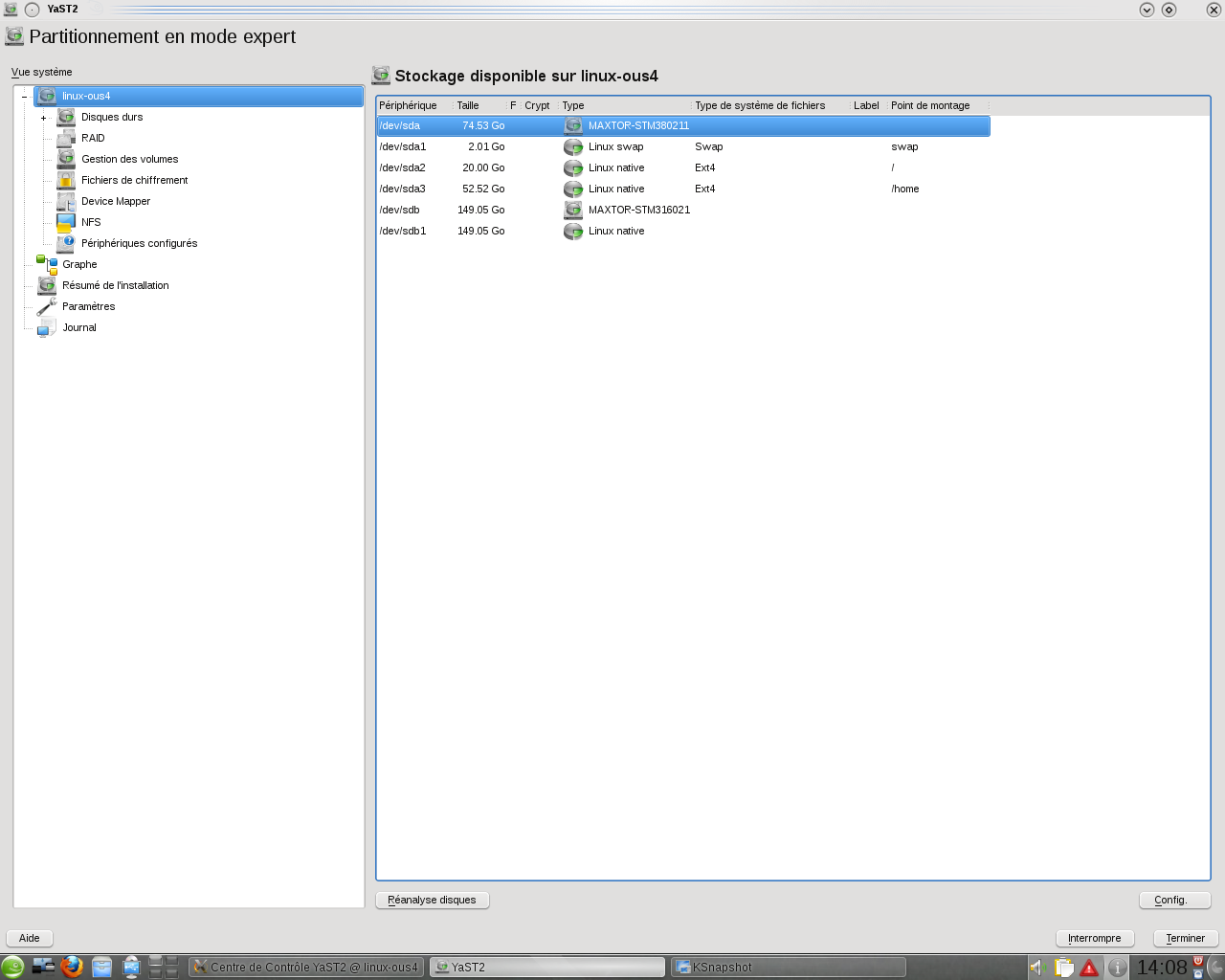
Task: Click the Disques durs hard disk icon
Action: pyautogui.click(x=66, y=117)
